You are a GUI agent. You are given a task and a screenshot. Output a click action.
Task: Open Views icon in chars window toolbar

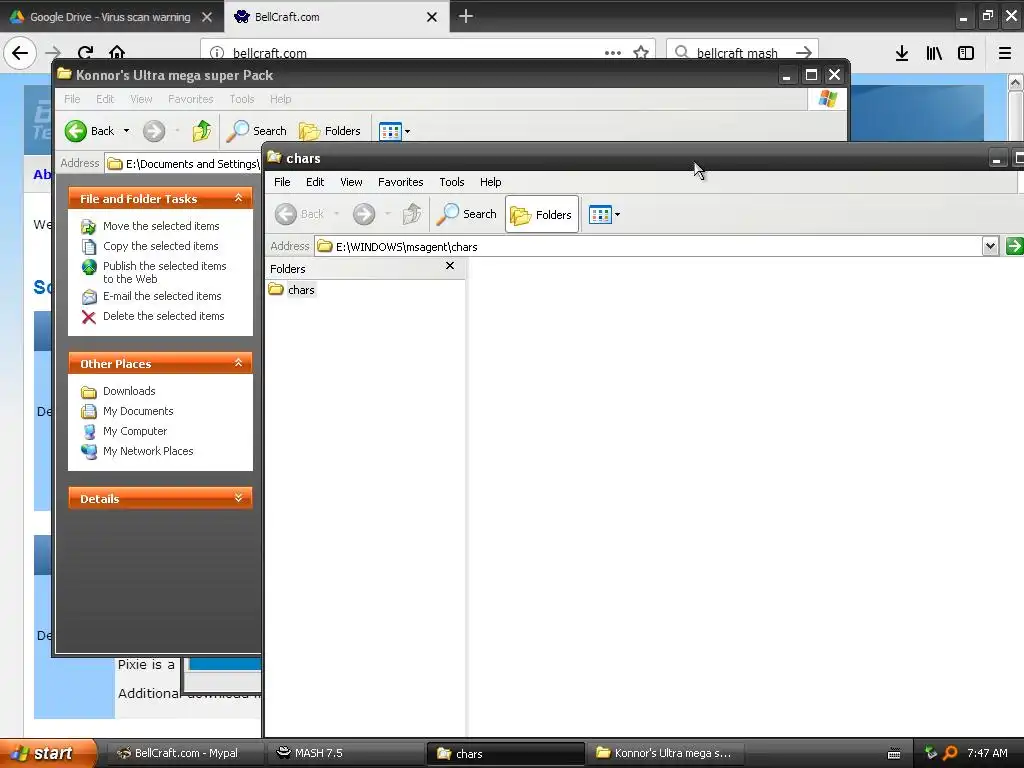pos(600,214)
